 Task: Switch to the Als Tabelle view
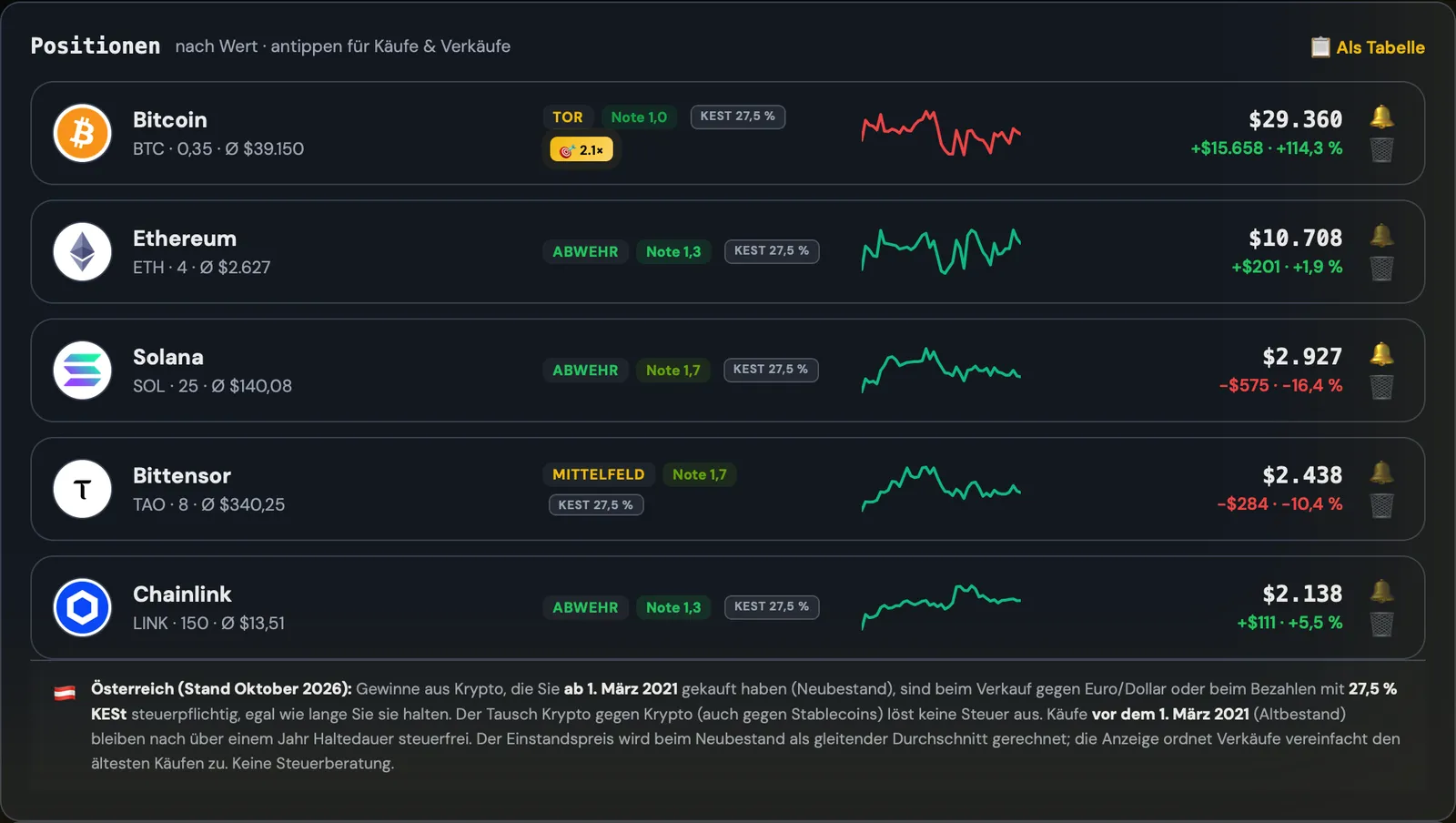(x=1368, y=47)
